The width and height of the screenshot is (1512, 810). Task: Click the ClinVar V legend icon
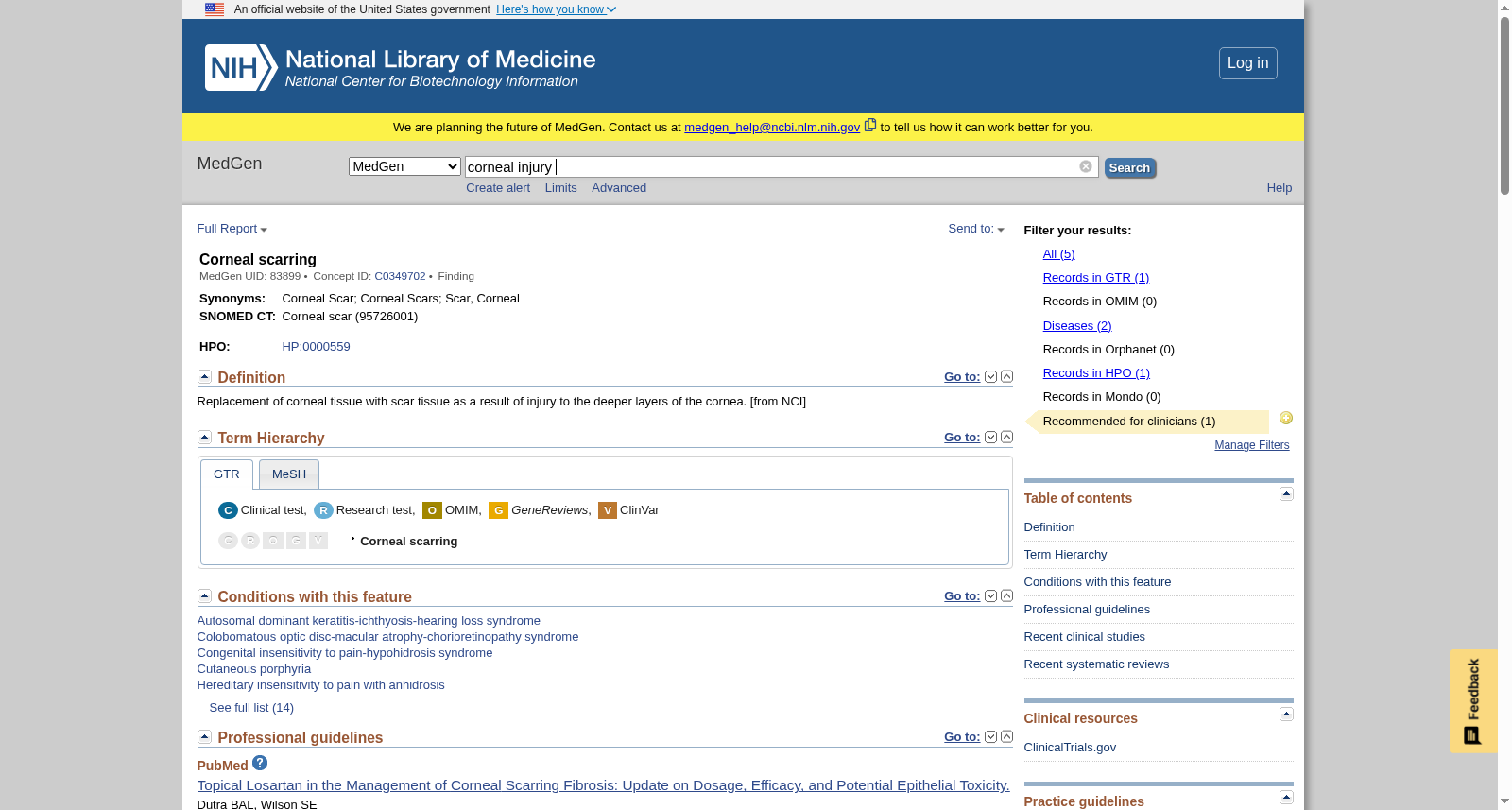608,510
